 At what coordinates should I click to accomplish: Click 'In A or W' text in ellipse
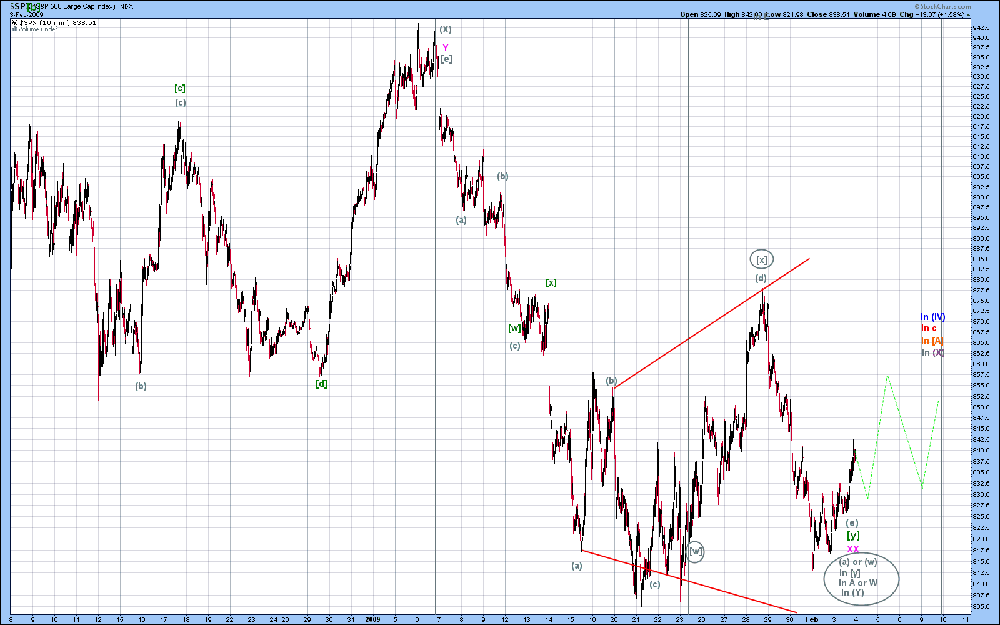[x=858, y=582]
